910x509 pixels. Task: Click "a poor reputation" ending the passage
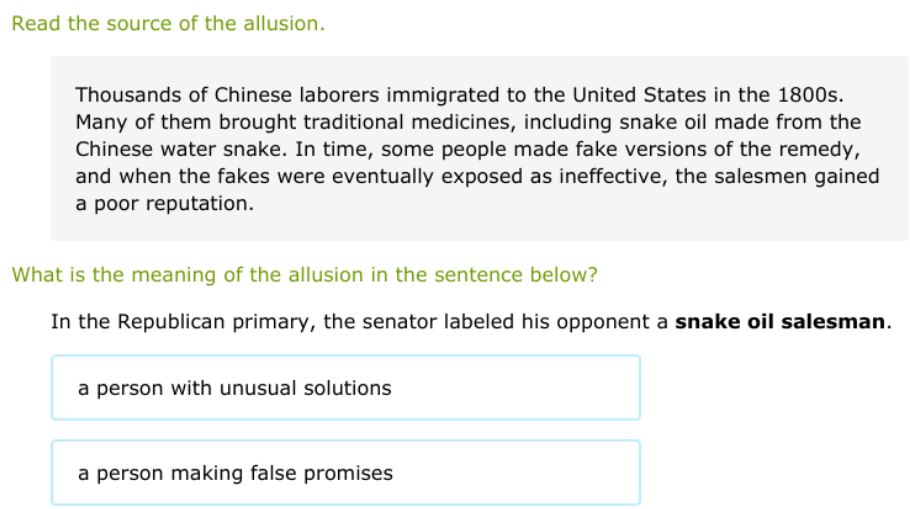click(x=164, y=204)
